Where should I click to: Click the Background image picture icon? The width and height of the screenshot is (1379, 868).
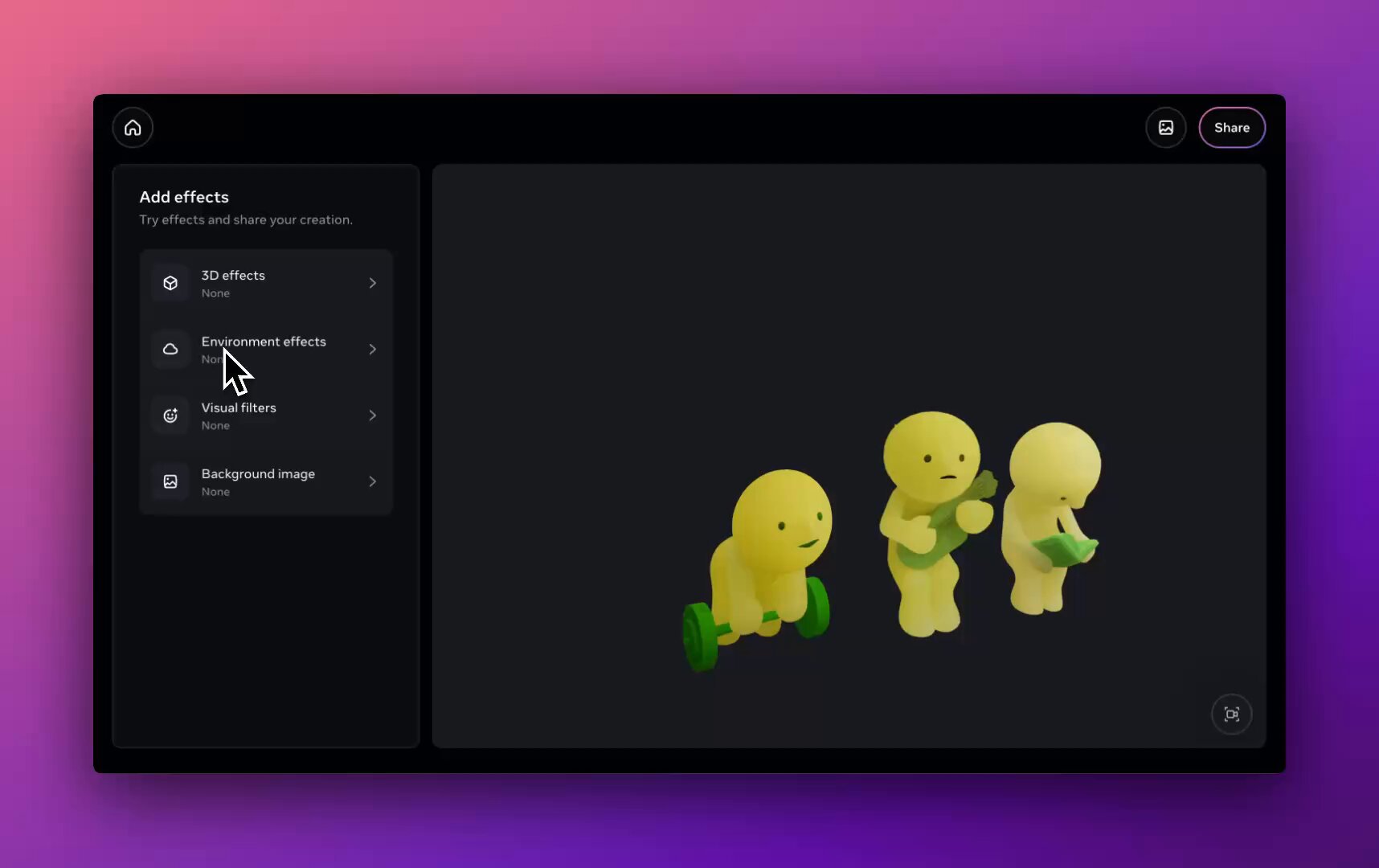[170, 481]
